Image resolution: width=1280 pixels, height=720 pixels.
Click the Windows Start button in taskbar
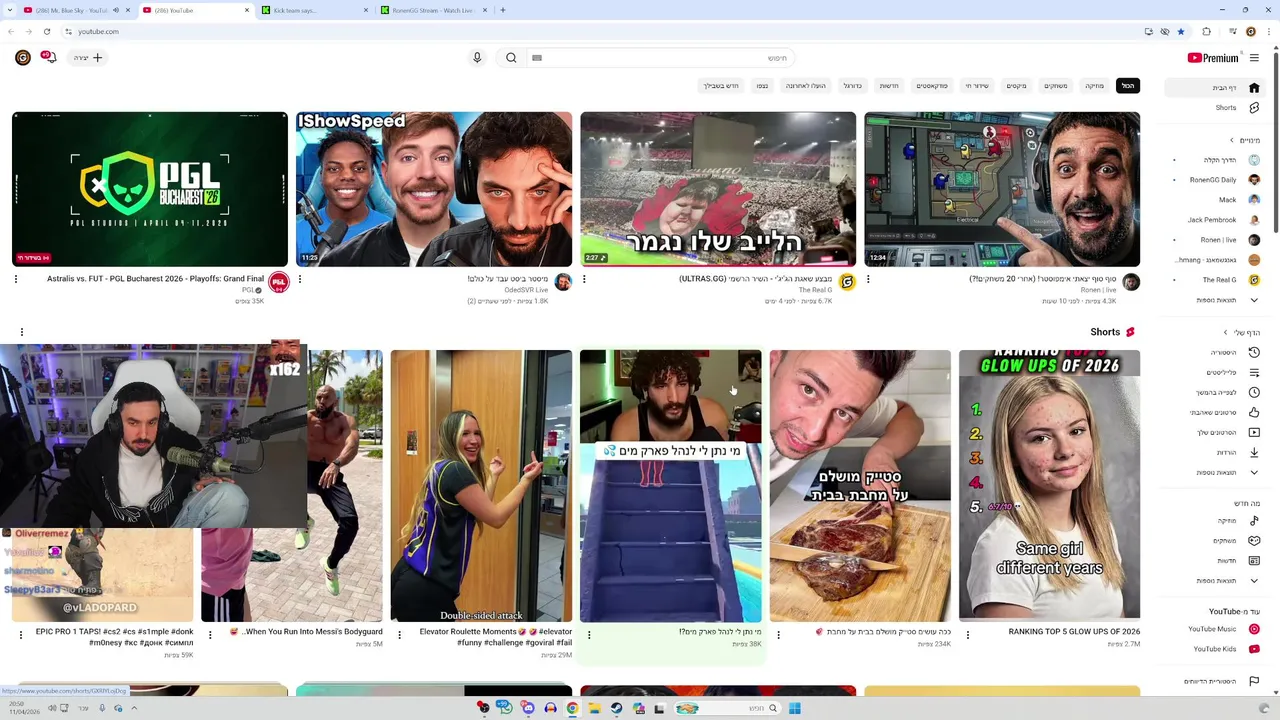click(794, 708)
